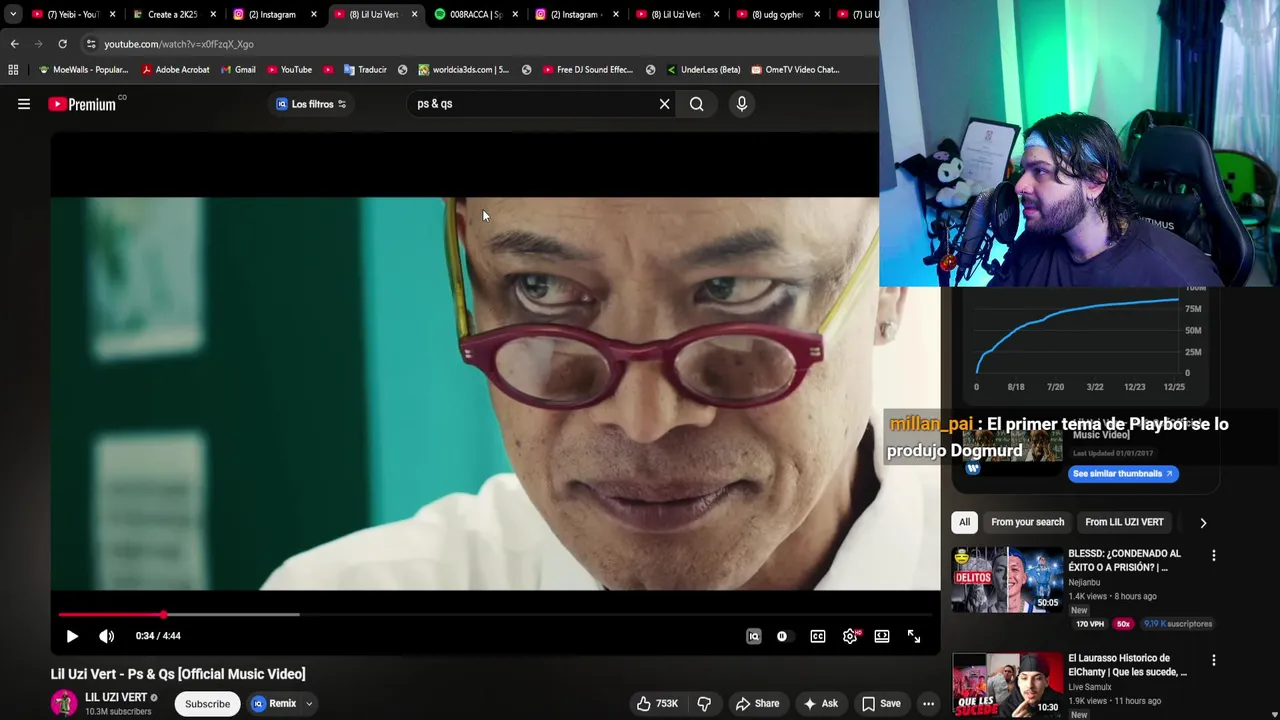Open MoeWalls bookmark

pos(83,70)
